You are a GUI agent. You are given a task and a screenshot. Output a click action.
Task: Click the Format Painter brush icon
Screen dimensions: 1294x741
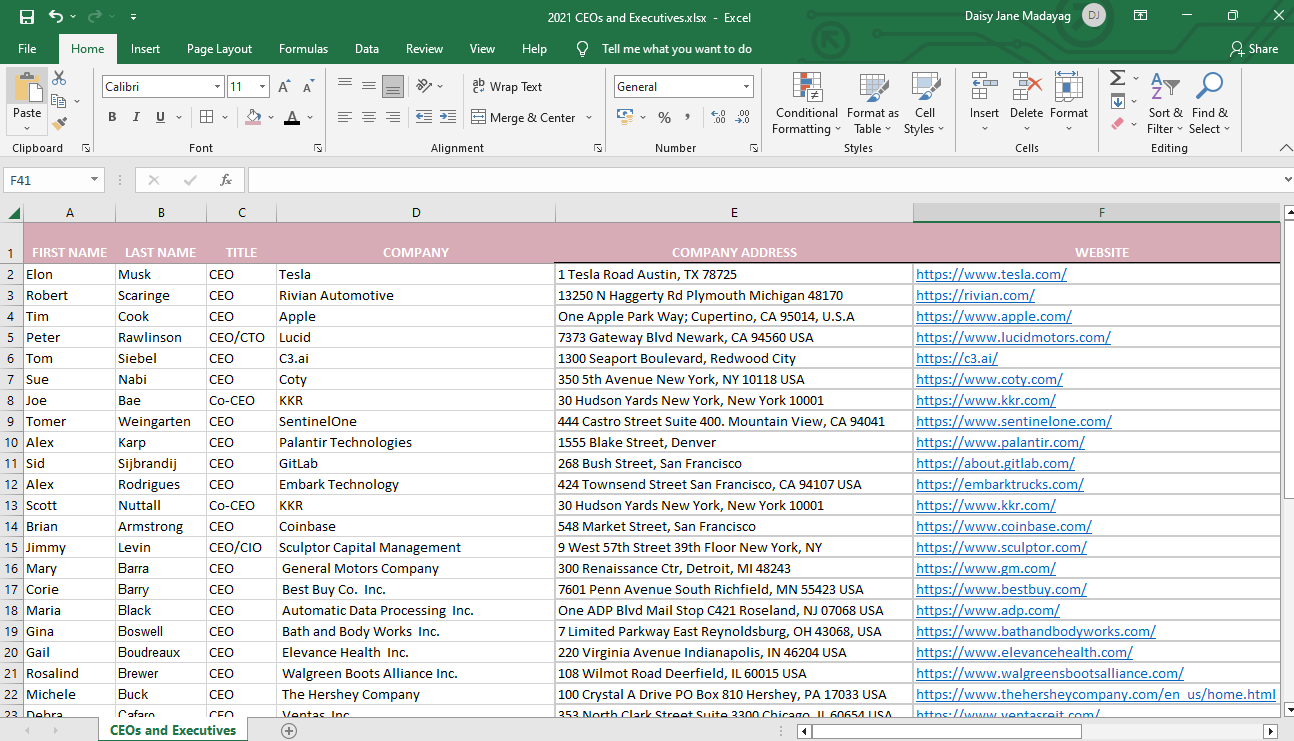tap(59, 124)
